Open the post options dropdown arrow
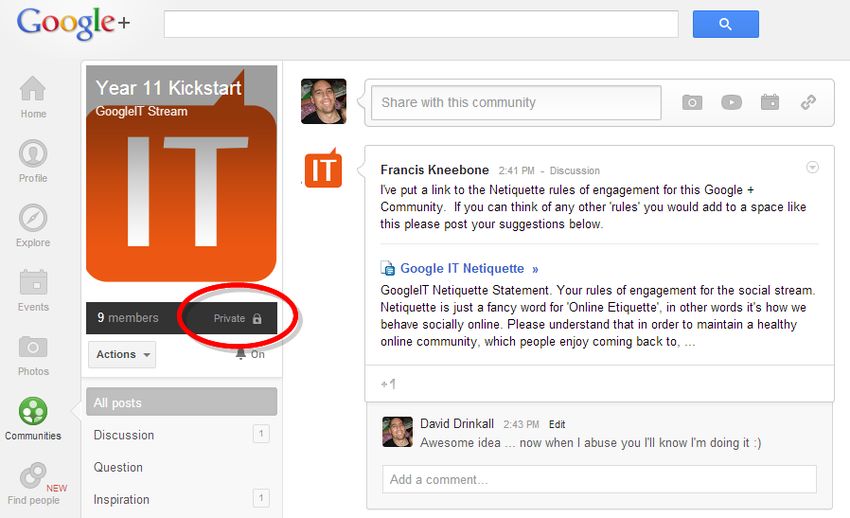This screenshot has width=850, height=518. (812, 167)
